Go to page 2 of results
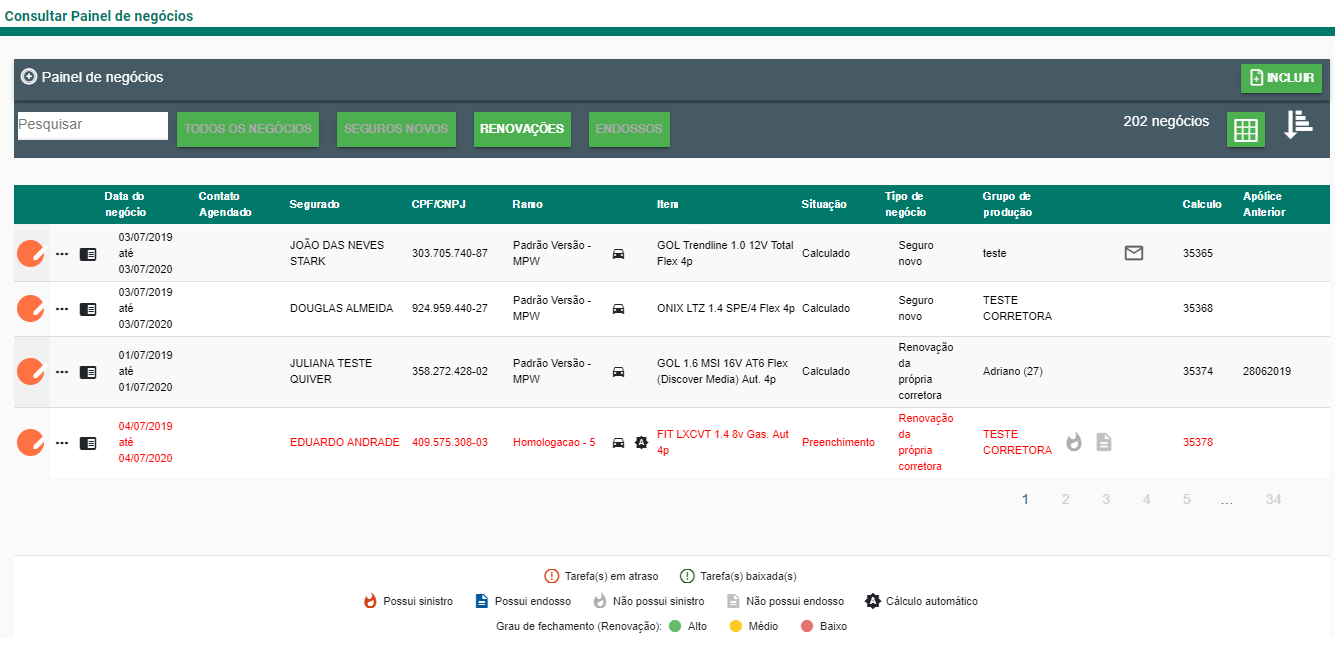 (x=1066, y=499)
